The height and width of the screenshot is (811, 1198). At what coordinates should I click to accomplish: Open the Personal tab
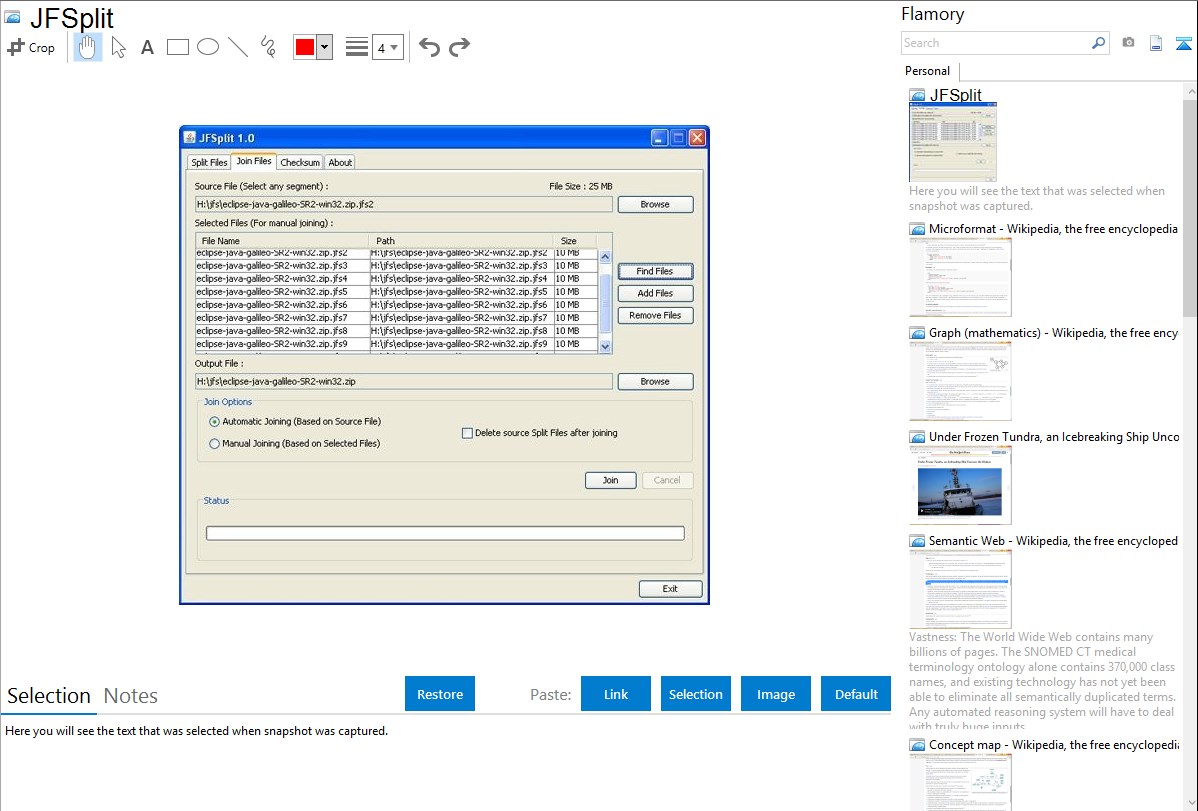pyautogui.click(x=927, y=71)
